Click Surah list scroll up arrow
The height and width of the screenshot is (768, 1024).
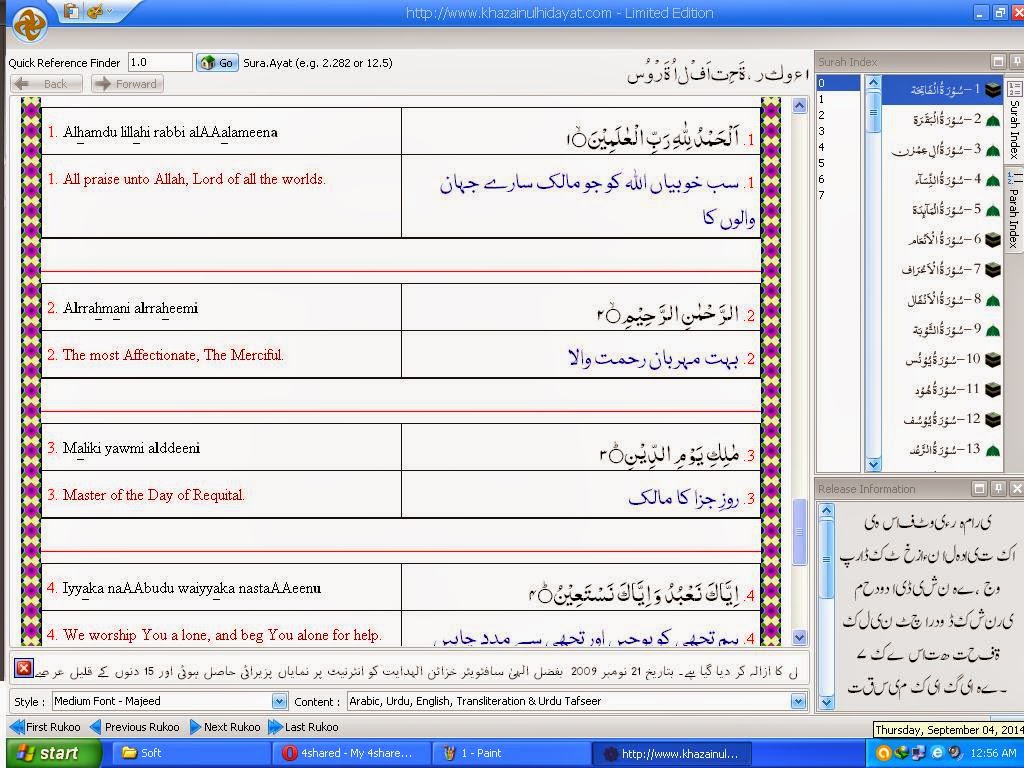point(873,83)
